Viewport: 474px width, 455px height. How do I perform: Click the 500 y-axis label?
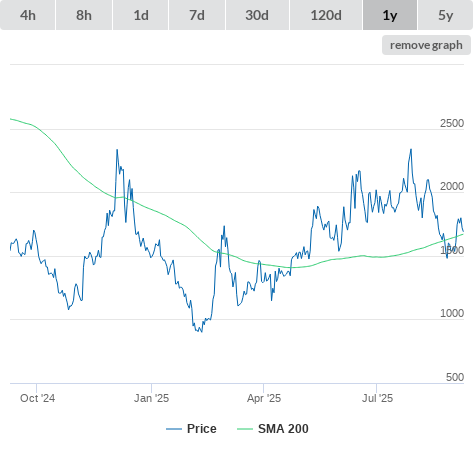click(455, 377)
